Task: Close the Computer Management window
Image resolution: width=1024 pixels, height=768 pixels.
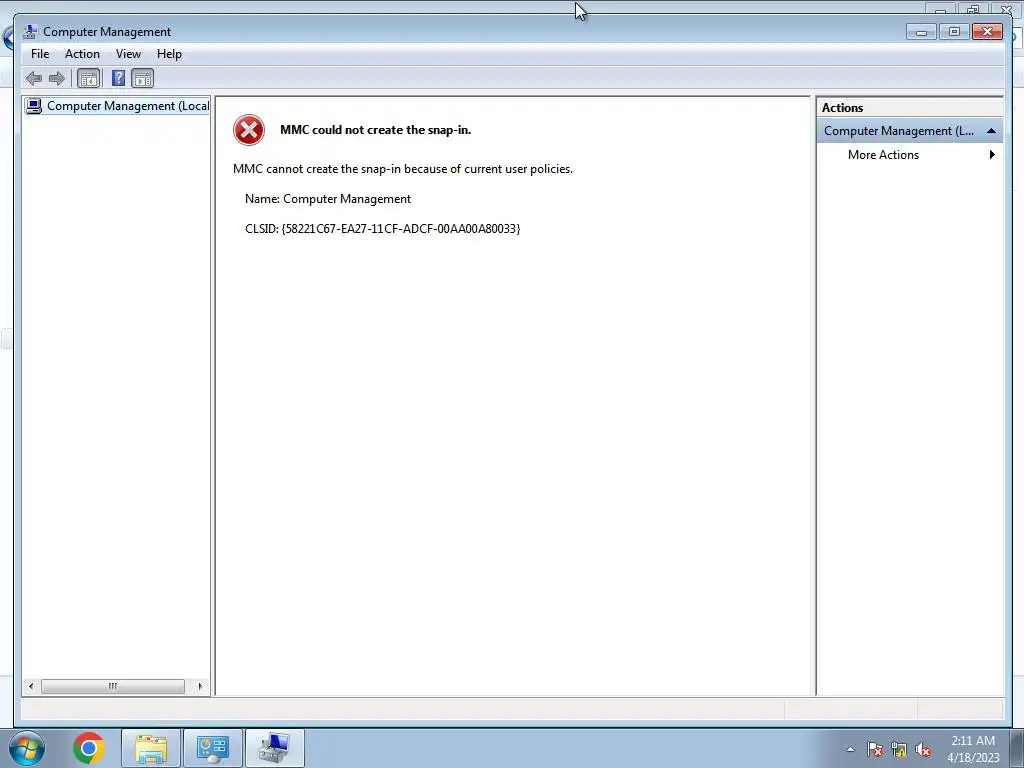Action: pos(987,31)
